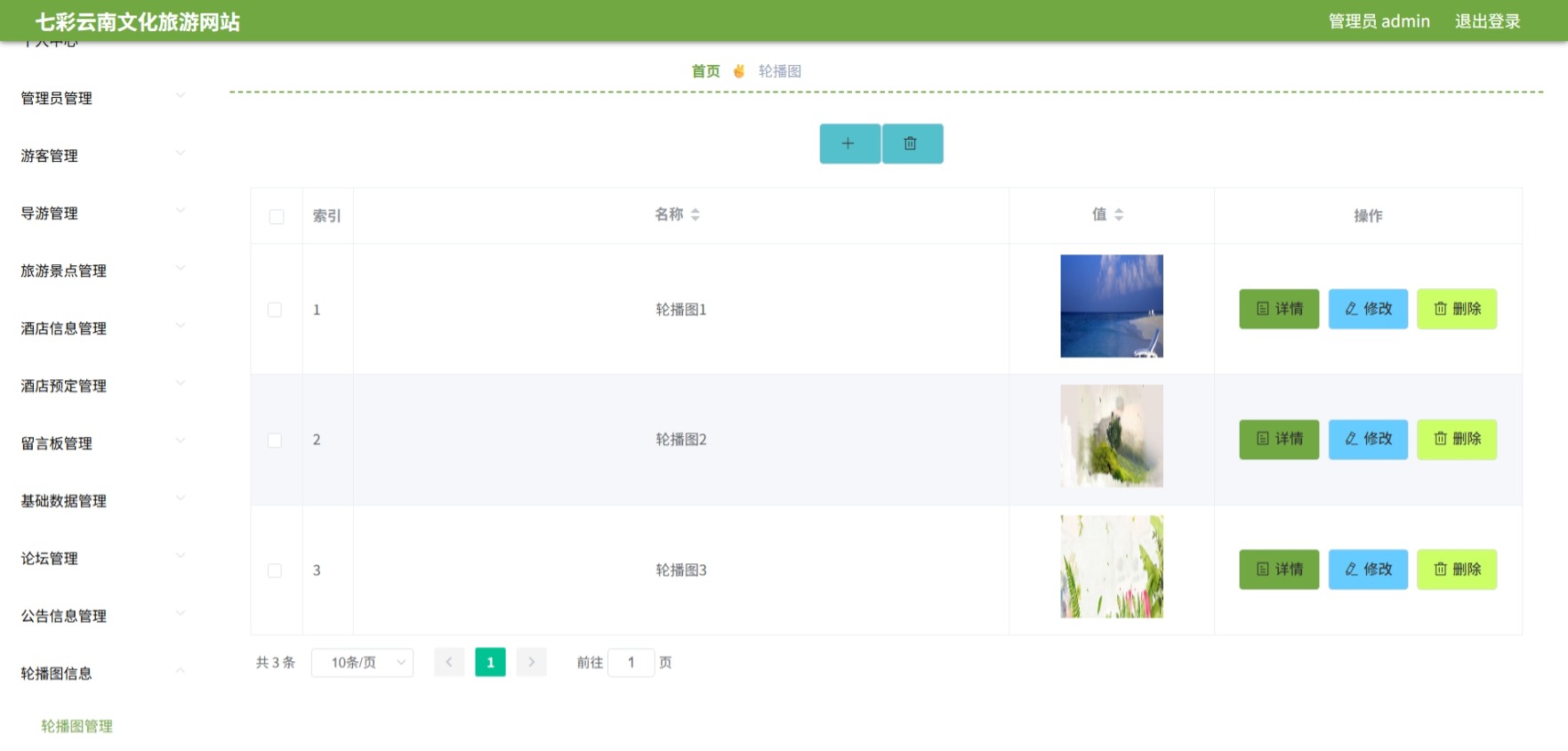1568x751 pixels.
Task: Click the trash bulk-delete button
Action: 913,143
